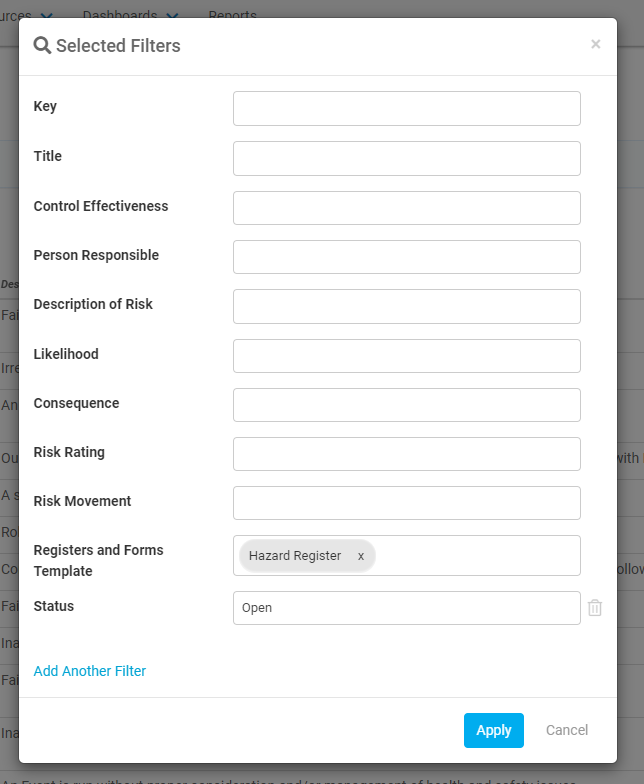644x784 pixels.
Task: Remove the Hazard Register tag
Action: tap(360, 556)
